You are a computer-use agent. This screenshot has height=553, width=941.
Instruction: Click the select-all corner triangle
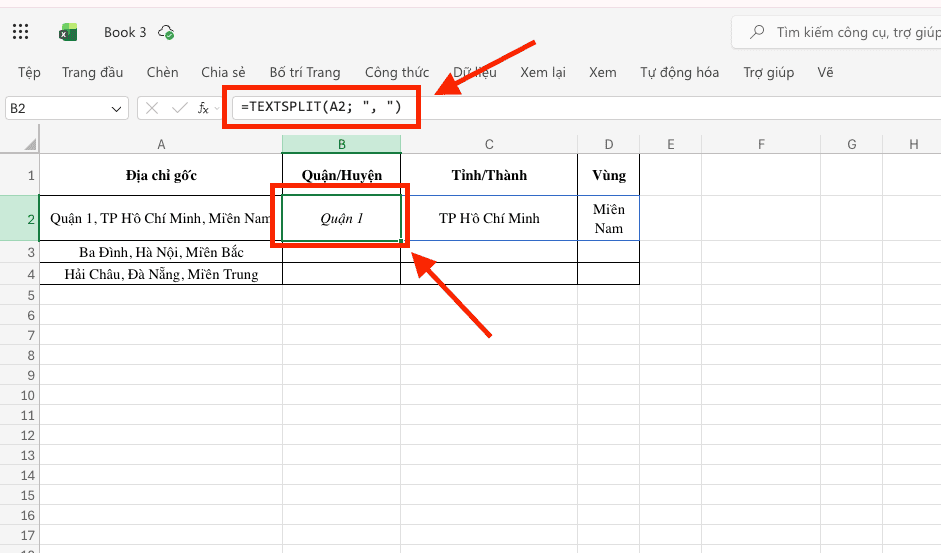click(29, 144)
